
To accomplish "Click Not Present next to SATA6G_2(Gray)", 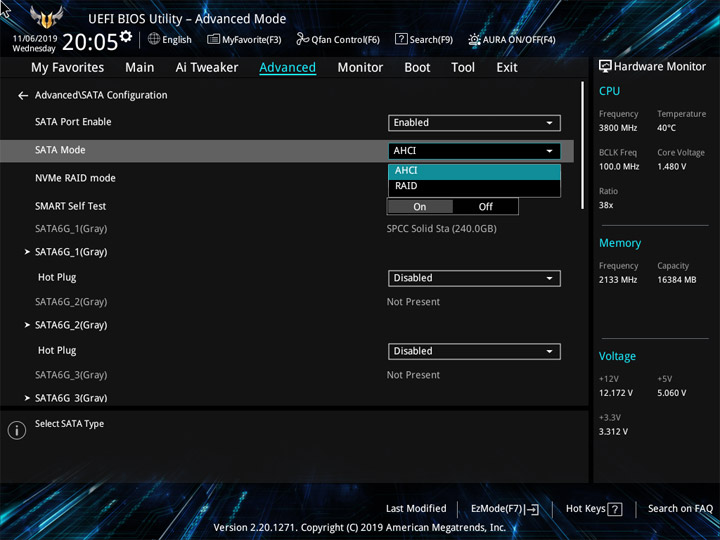I will pos(413,302).
